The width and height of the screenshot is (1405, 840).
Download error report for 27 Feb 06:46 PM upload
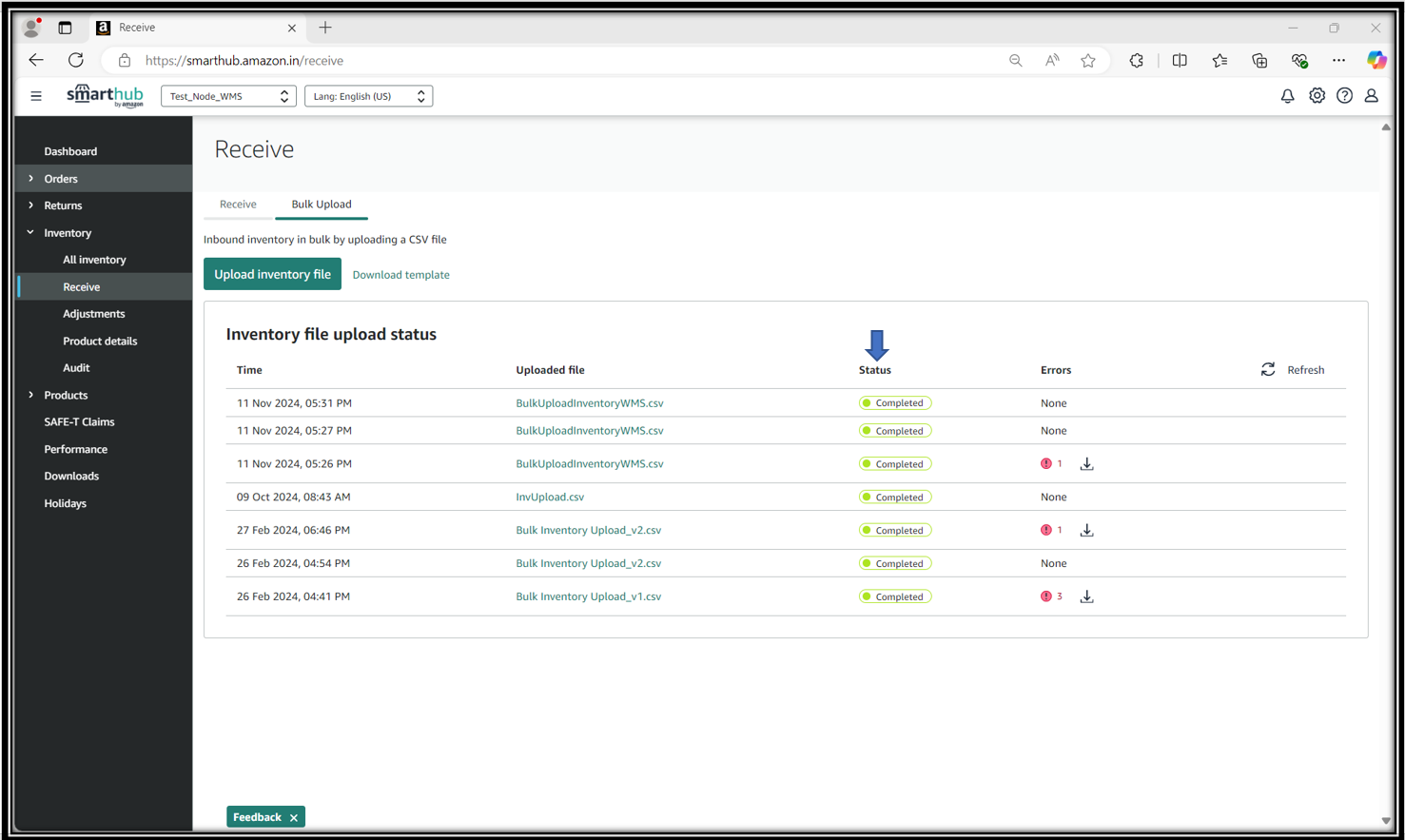(x=1086, y=531)
